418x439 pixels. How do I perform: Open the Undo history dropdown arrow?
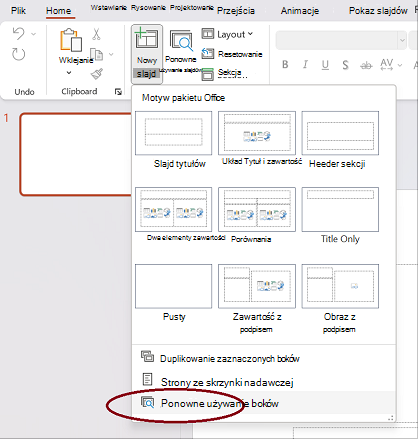pyautogui.click(x=33, y=34)
